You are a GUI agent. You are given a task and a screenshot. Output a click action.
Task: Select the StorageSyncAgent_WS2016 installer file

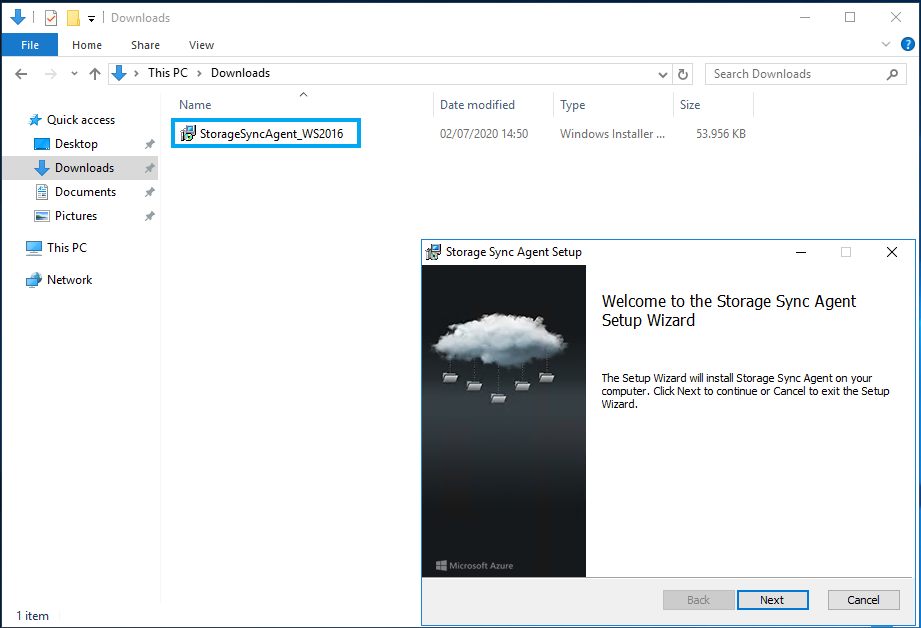click(266, 133)
